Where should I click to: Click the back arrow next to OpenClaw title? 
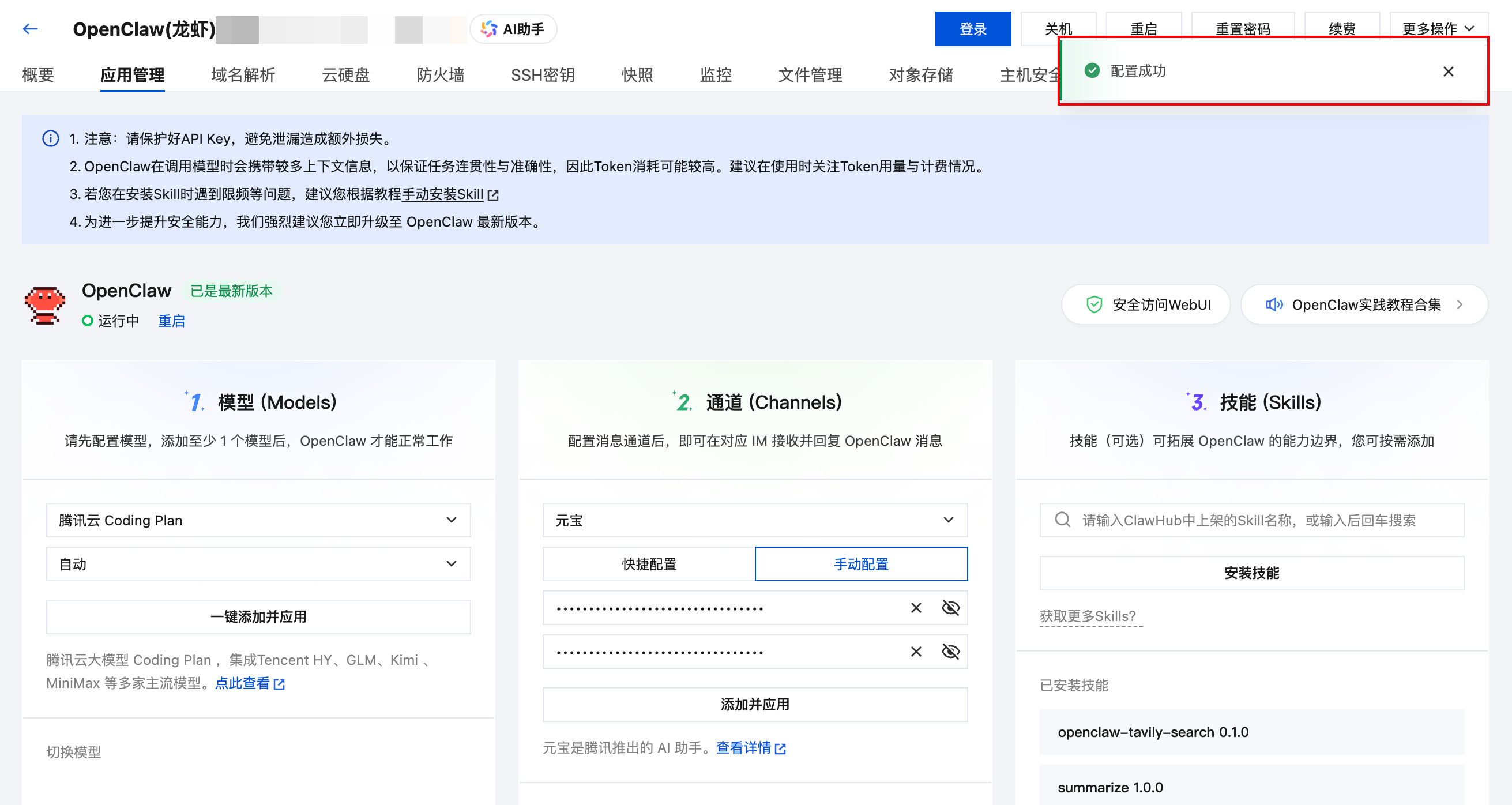tap(30, 29)
